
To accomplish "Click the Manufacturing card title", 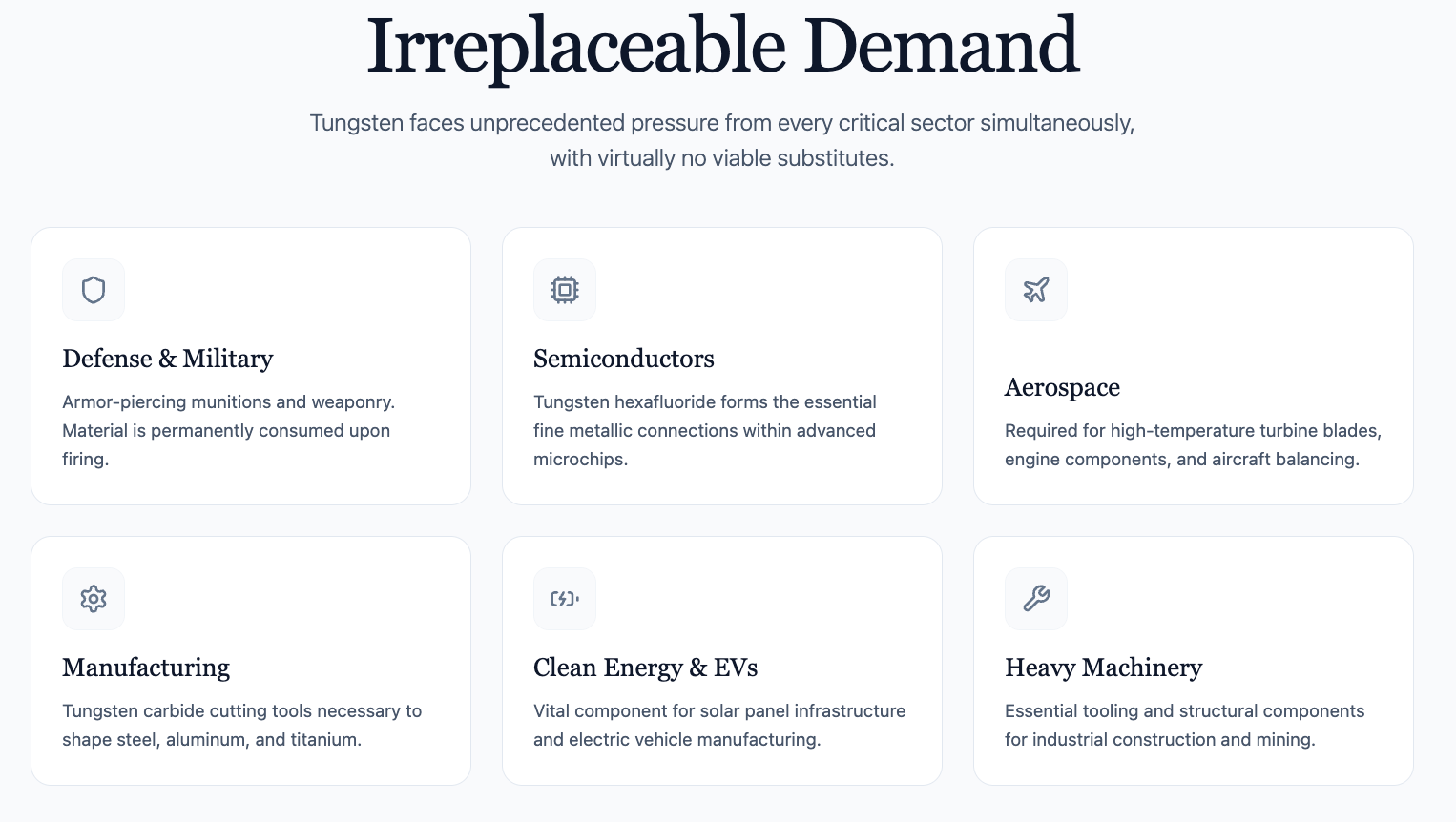I will pos(146,668).
